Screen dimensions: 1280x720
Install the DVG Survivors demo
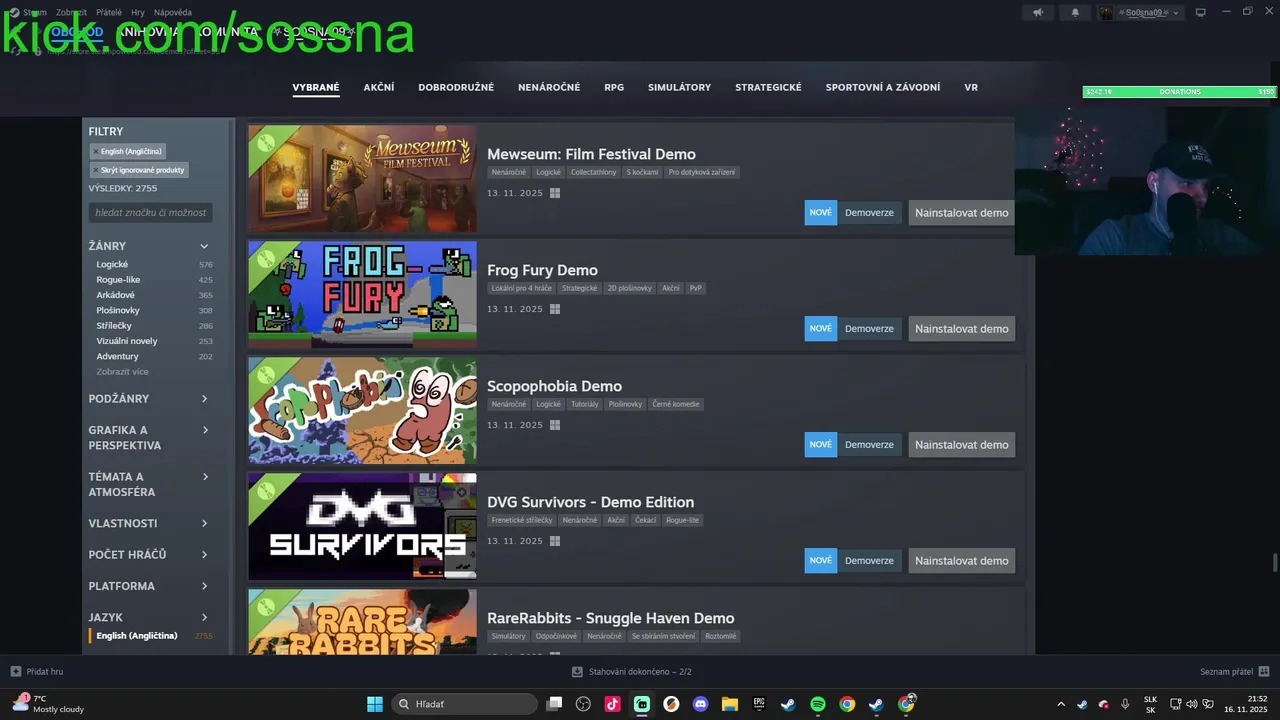click(x=961, y=560)
